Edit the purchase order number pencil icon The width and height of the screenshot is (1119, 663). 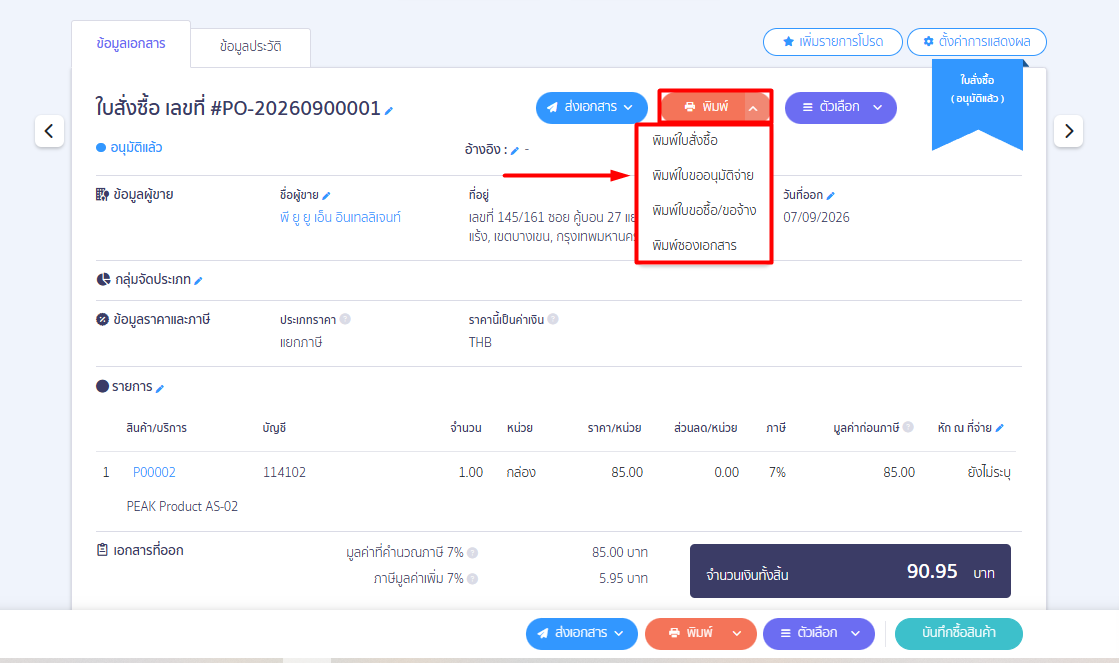click(x=389, y=111)
